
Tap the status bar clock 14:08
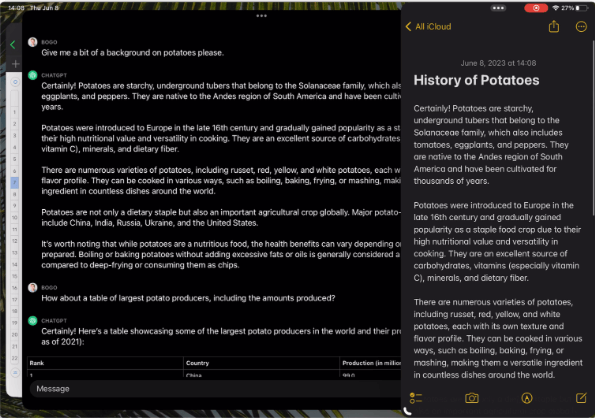pyautogui.click(x=16, y=8)
